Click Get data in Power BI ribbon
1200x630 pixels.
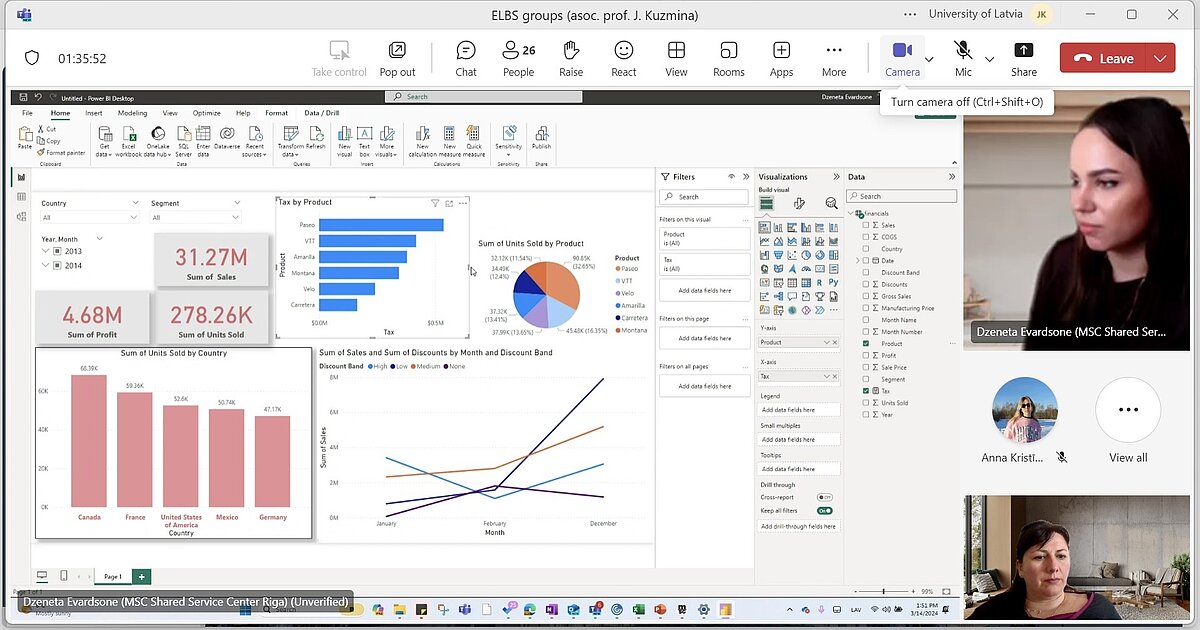(x=104, y=140)
